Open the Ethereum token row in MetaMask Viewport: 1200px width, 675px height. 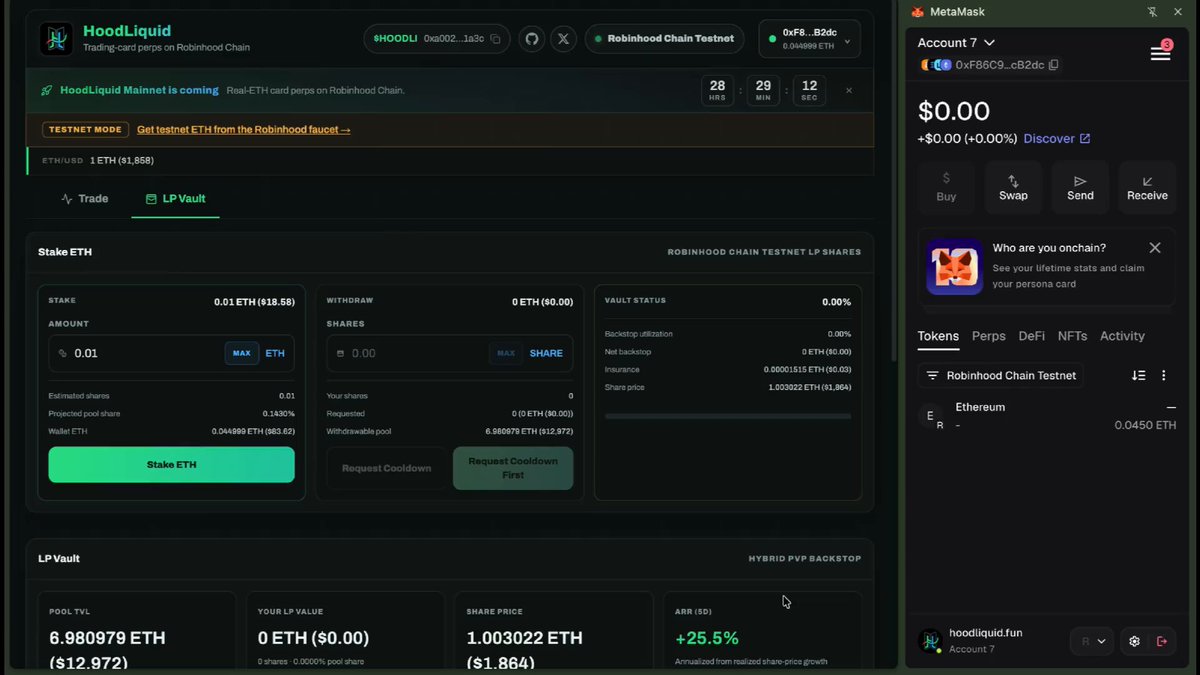pos(1047,416)
